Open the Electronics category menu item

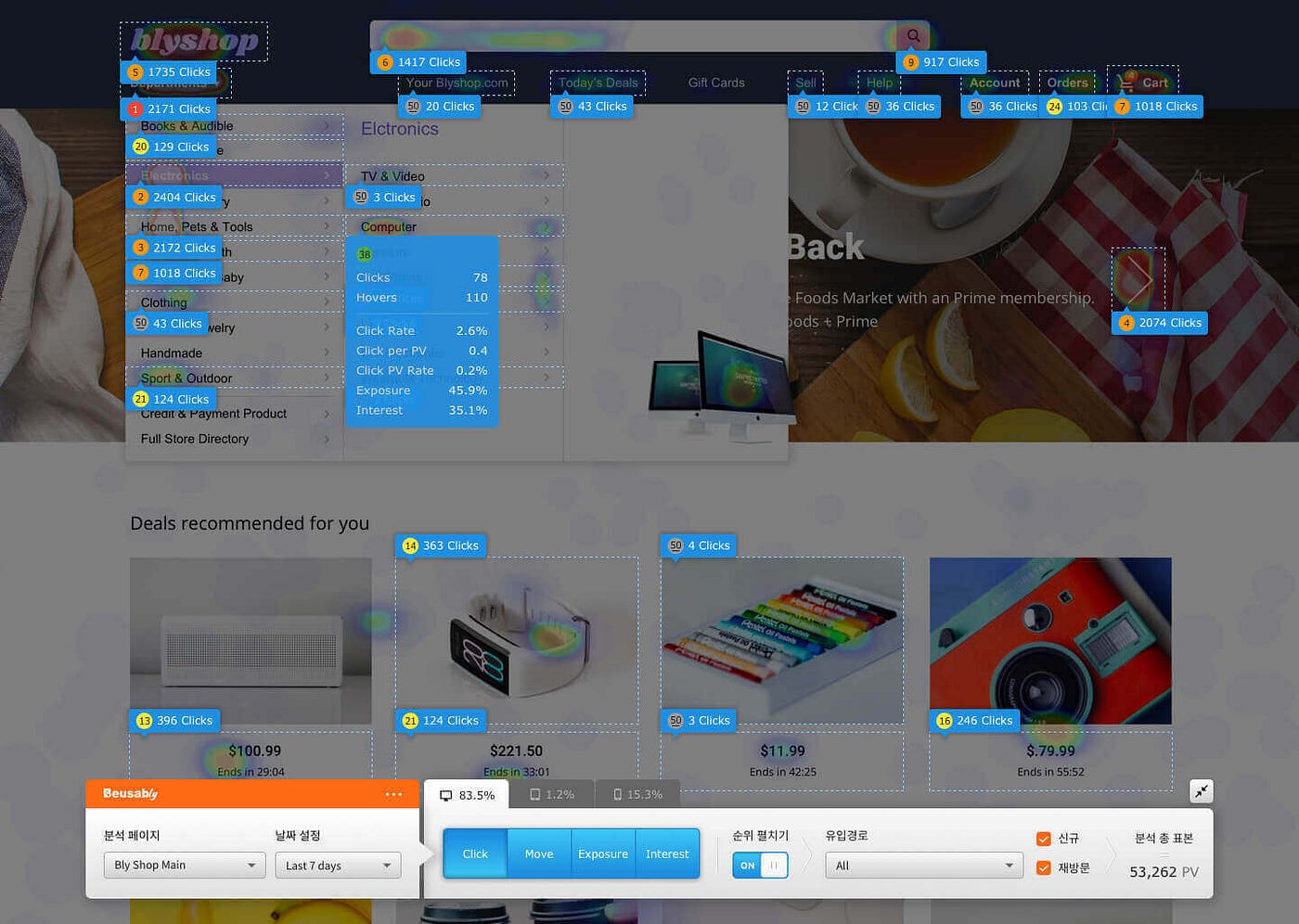click(235, 175)
